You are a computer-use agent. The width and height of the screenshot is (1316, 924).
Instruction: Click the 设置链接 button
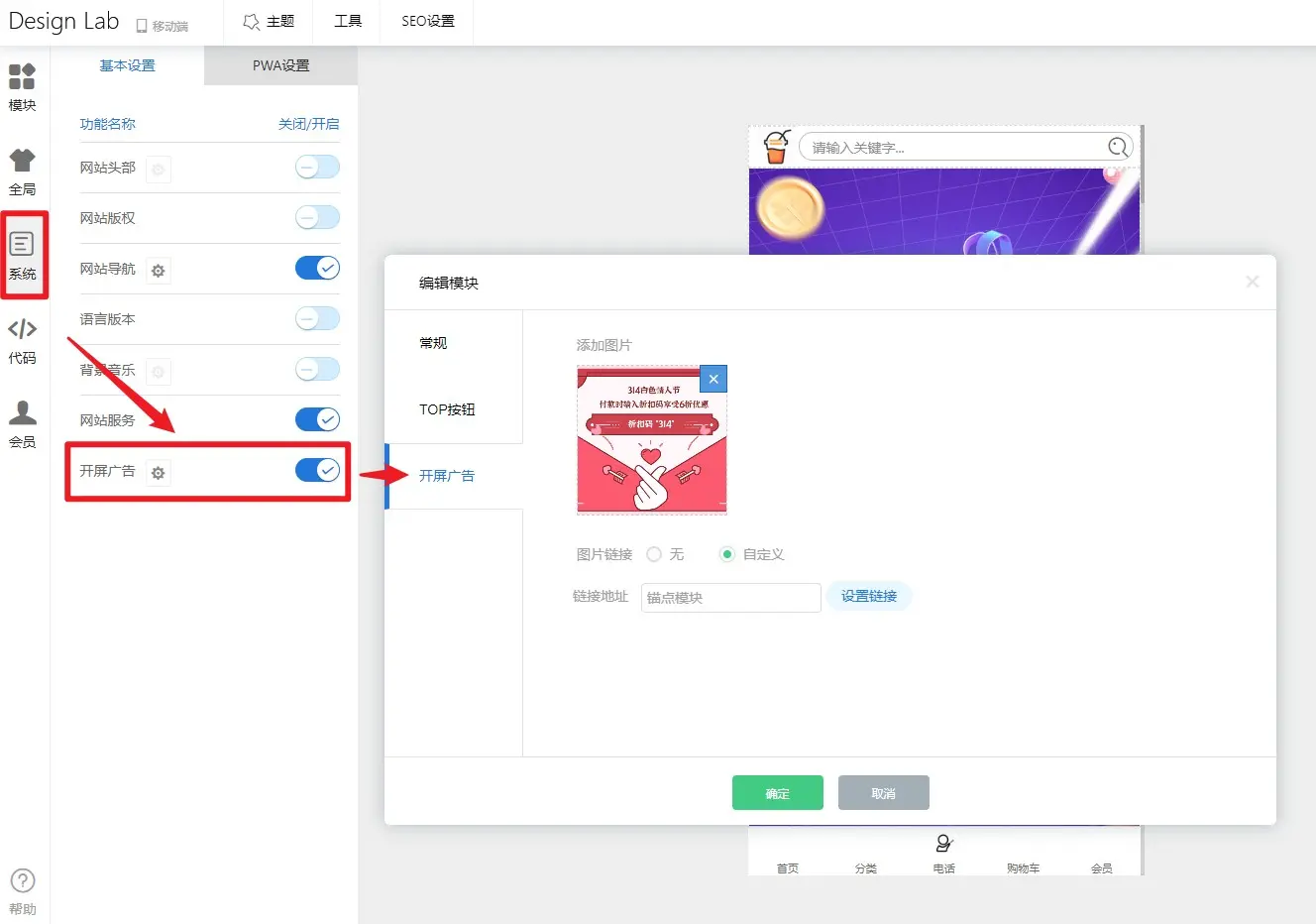tap(868, 596)
